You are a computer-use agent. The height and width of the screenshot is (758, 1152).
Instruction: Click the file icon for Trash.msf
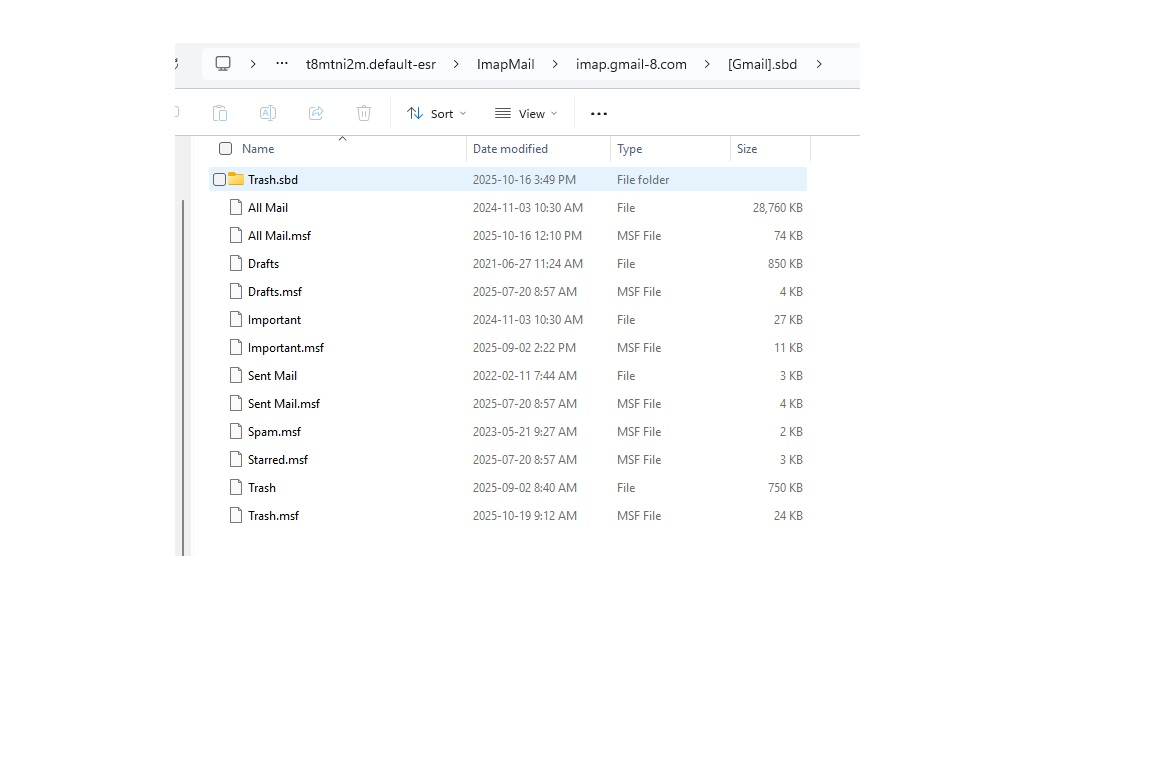pos(236,515)
